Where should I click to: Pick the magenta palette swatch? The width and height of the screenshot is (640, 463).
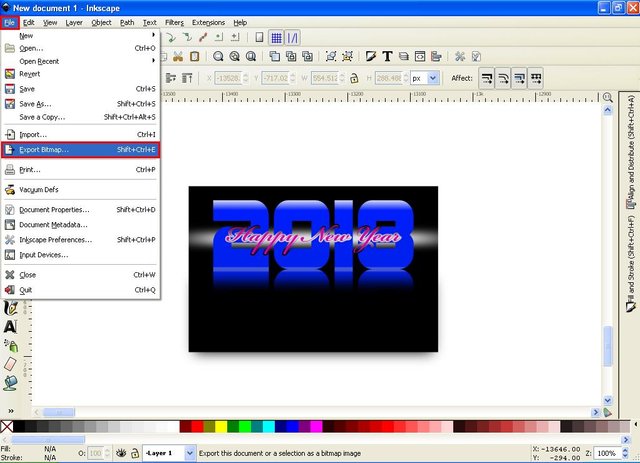316,427
